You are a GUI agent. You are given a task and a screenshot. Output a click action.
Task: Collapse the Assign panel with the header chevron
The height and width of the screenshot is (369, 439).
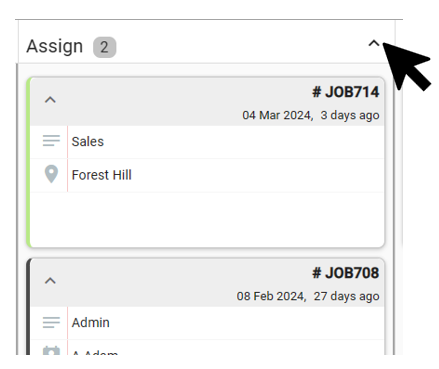click(374, 43)
